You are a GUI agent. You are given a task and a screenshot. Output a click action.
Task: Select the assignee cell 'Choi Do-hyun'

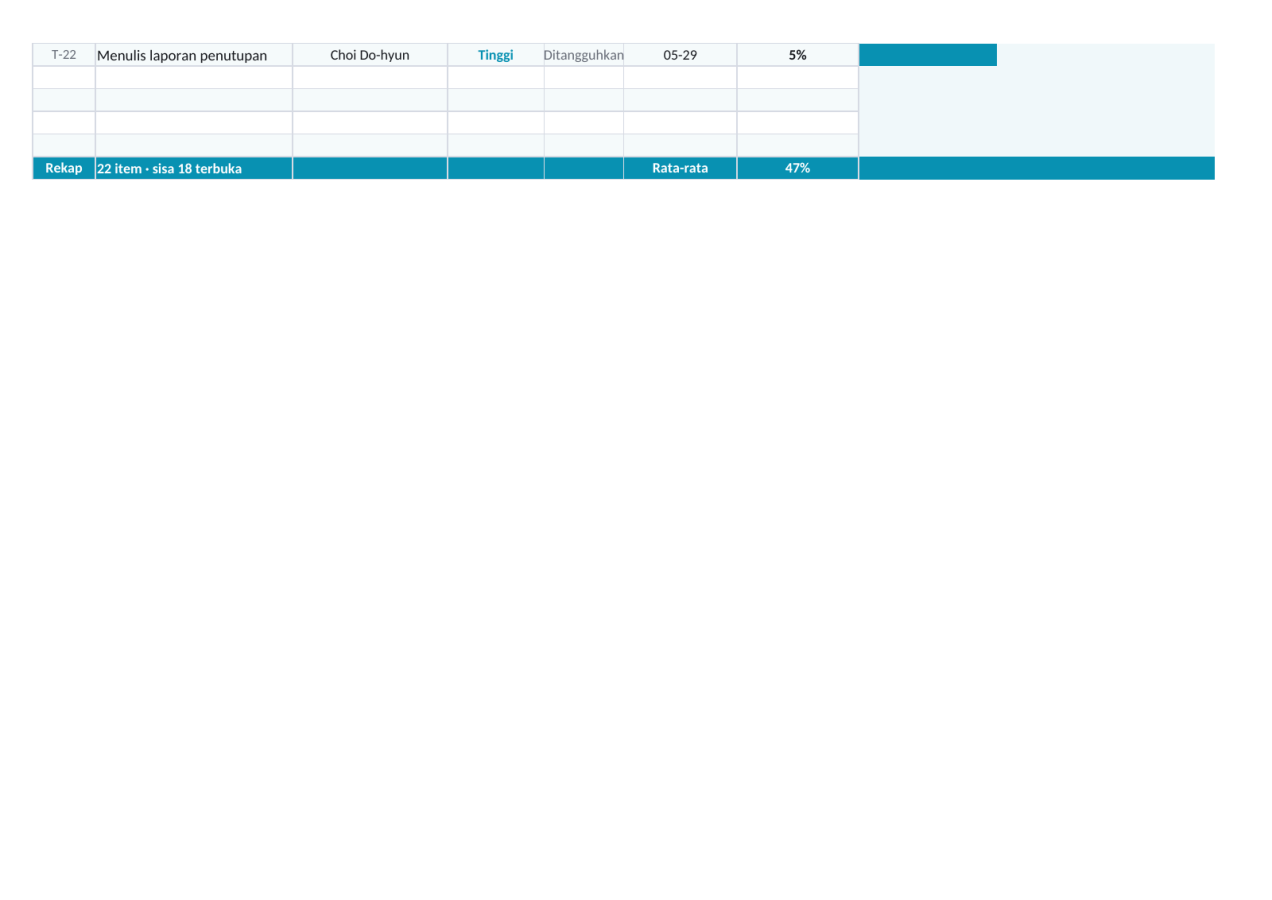(x=370, y=55)
